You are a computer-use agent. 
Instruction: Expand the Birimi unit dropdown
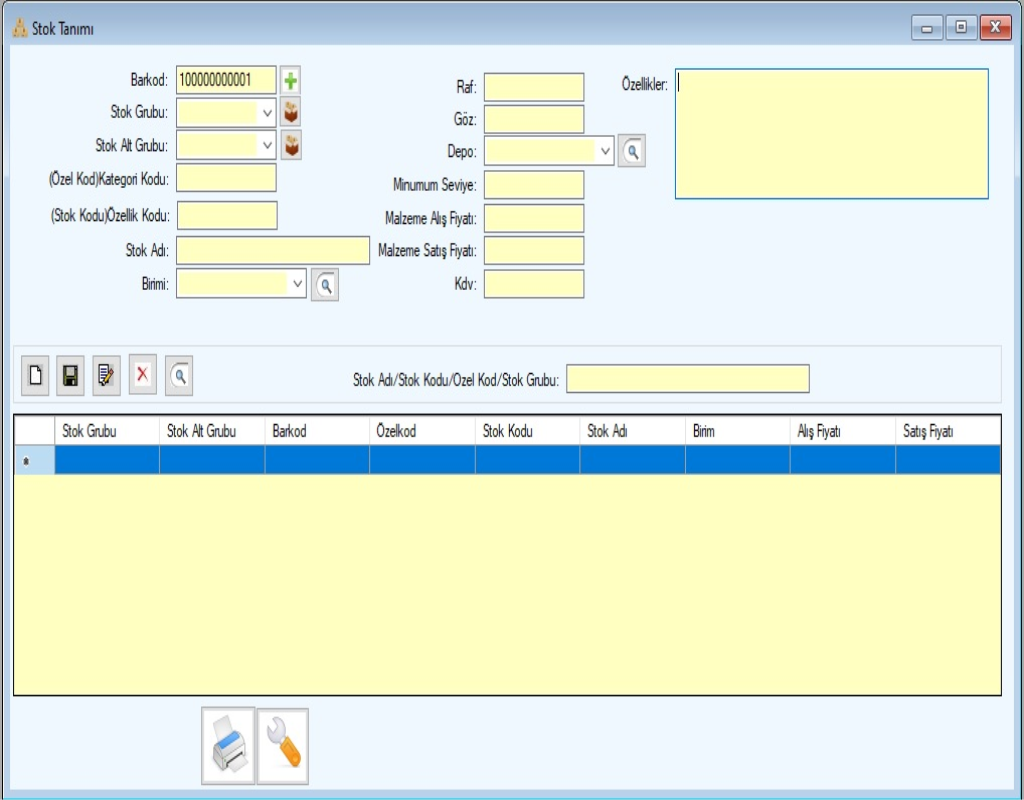(x=298, y=284)
